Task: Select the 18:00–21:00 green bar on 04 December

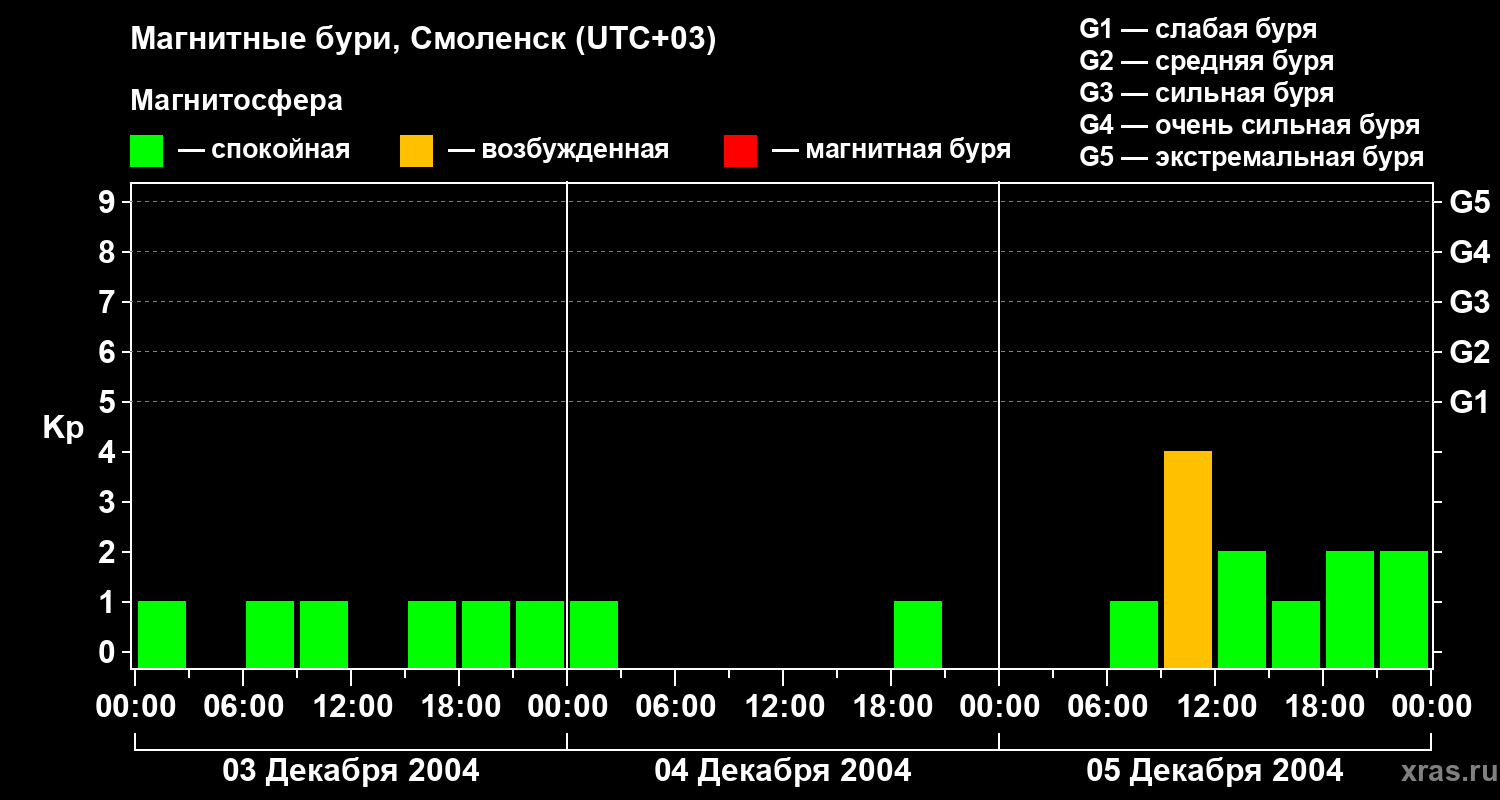Action: [918, 635]
